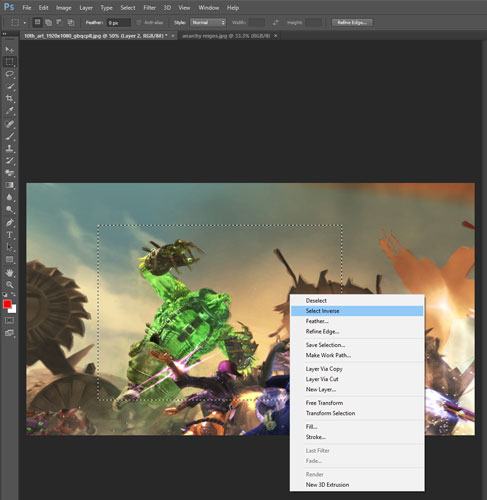This screenshot has width=487, height=500.
Task: Open the Help menu
Action: click(233, 8)
